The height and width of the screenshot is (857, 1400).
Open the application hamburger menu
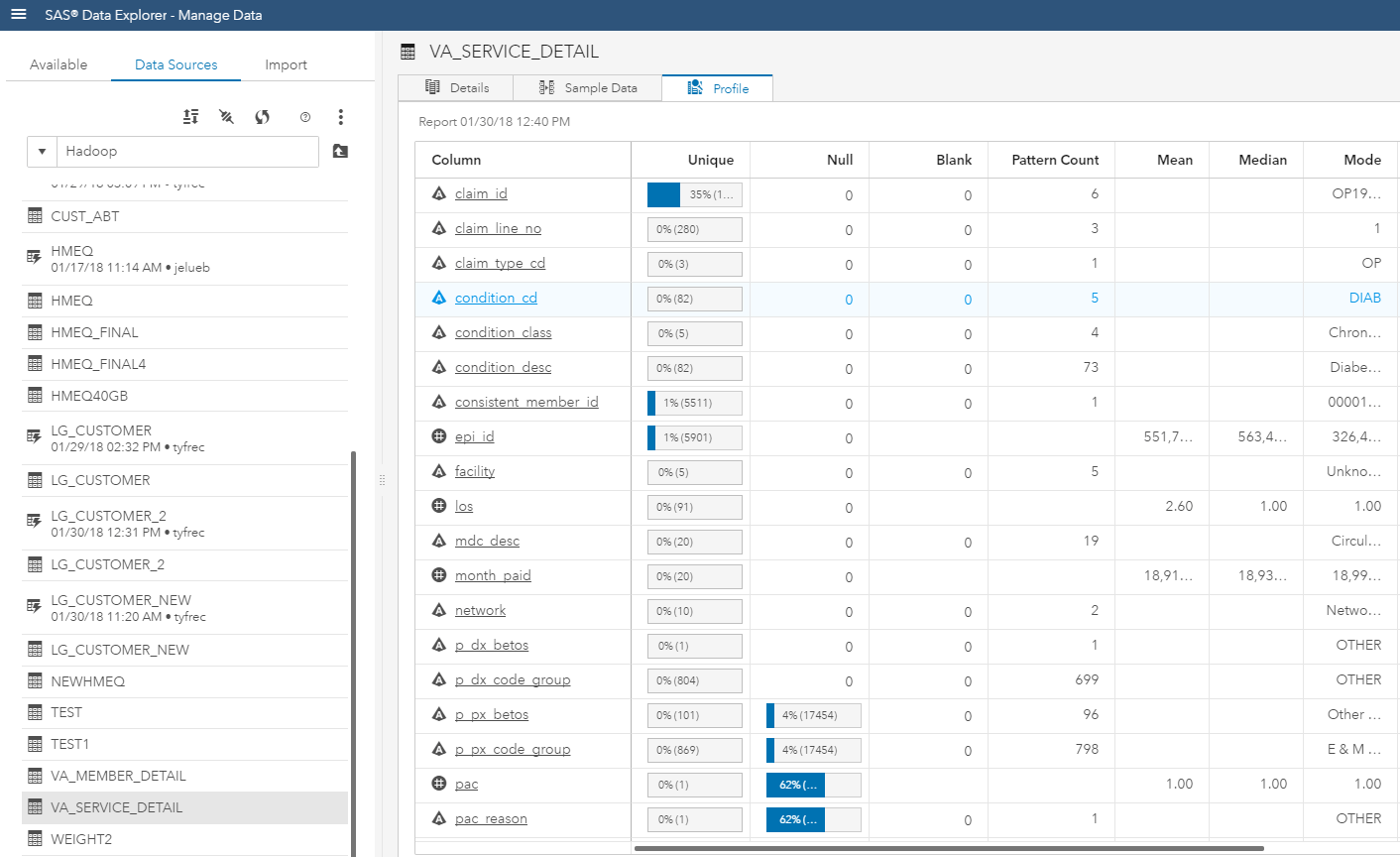[17, 15]
